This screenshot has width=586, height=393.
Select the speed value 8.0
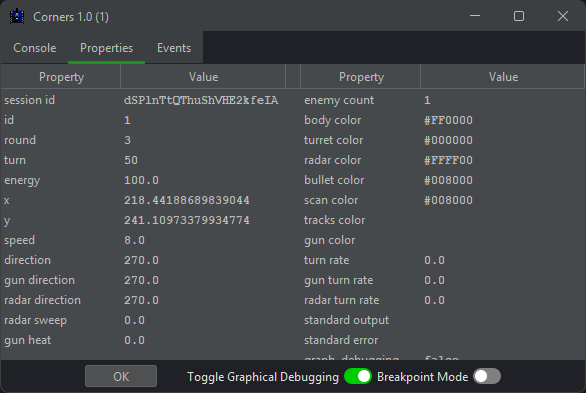point(134,240)
